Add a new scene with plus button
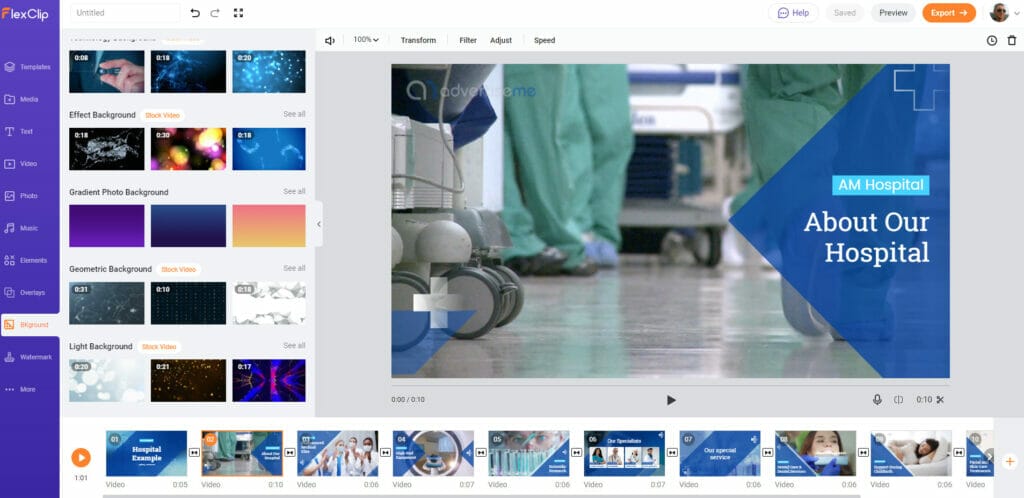Viewport: 1024px width, 498px height. coord(1010,461)
